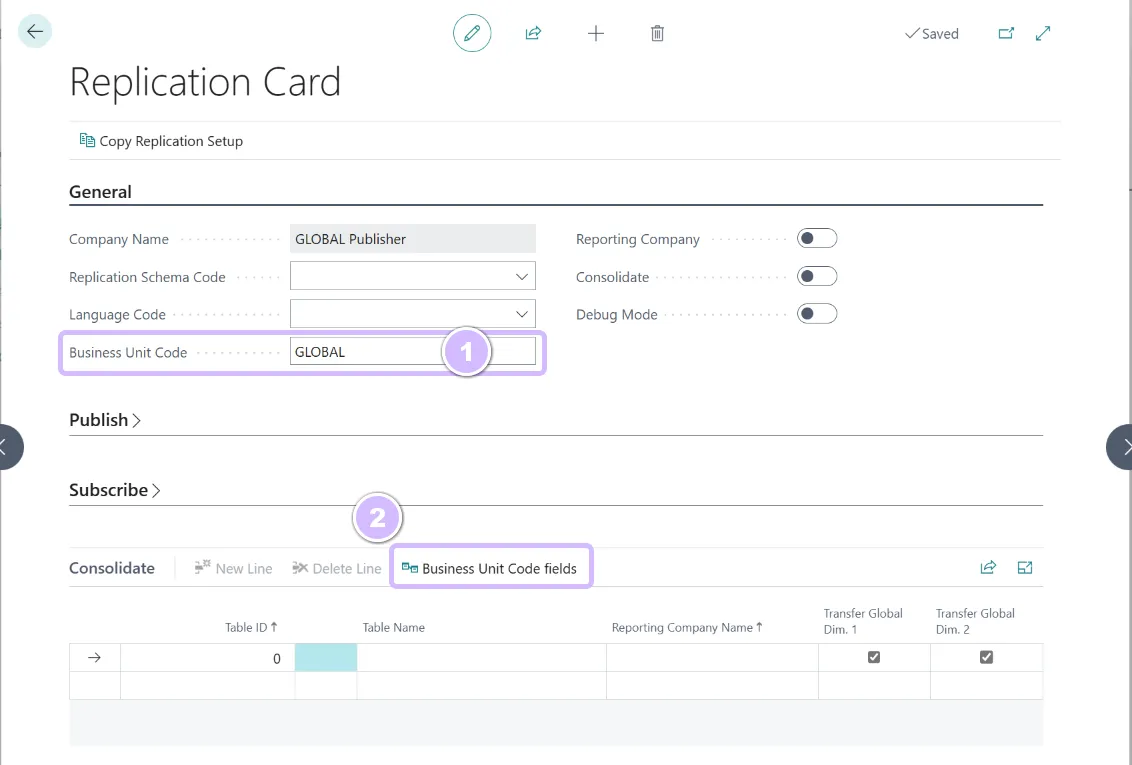Expand the Subscribe section
1132x765 pixels.
click(x=114, y=490)
